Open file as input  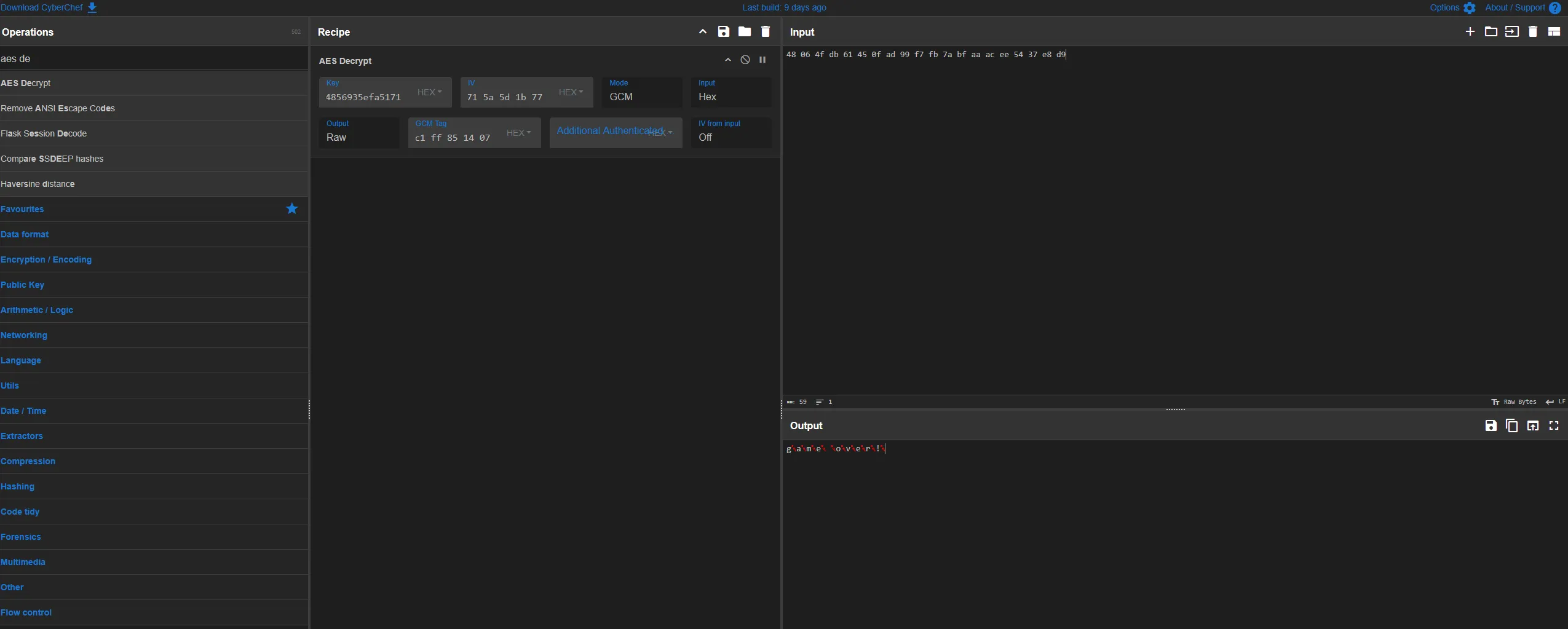1512,31
